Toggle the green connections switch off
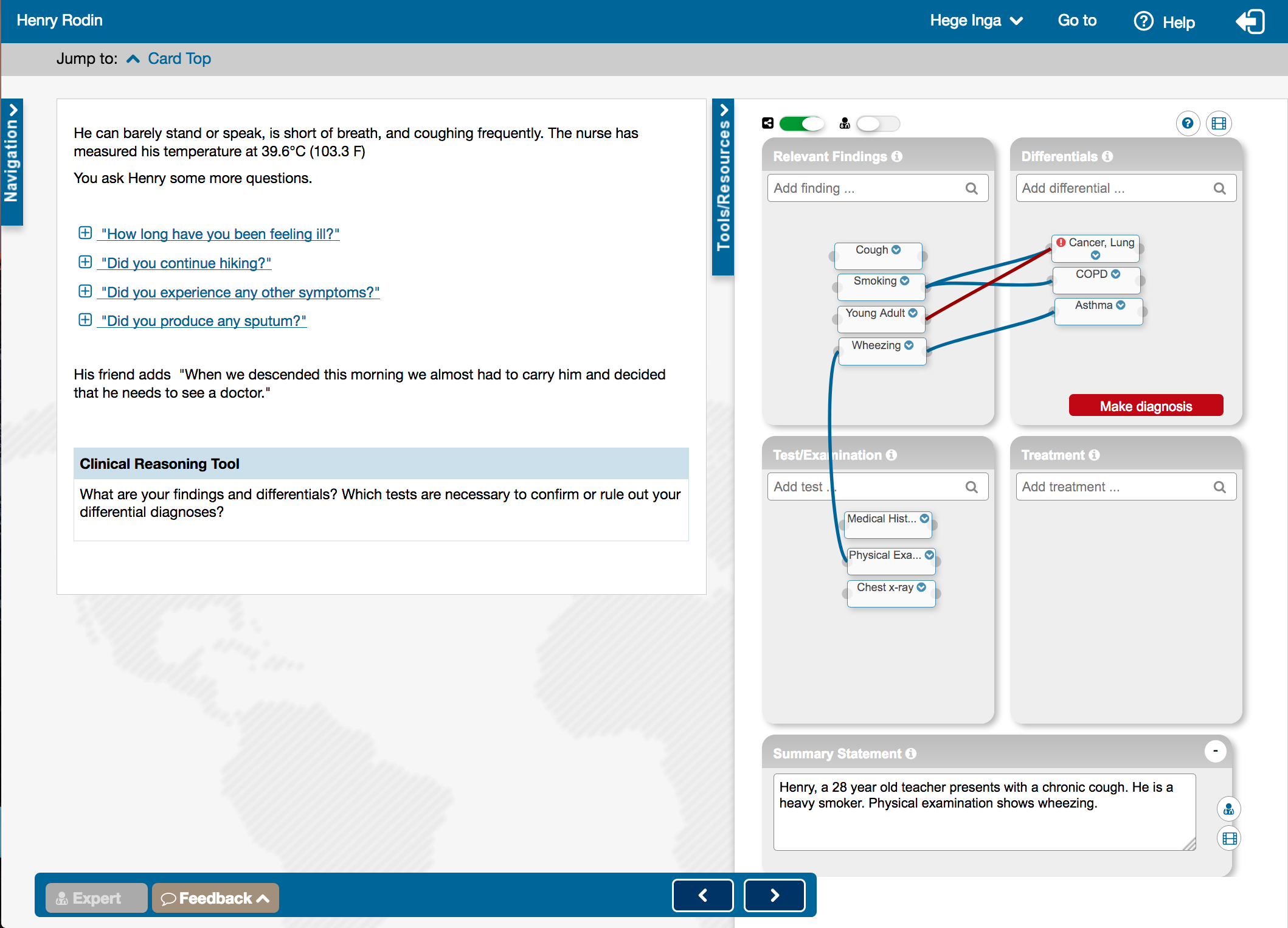 (x=802, y=123)
